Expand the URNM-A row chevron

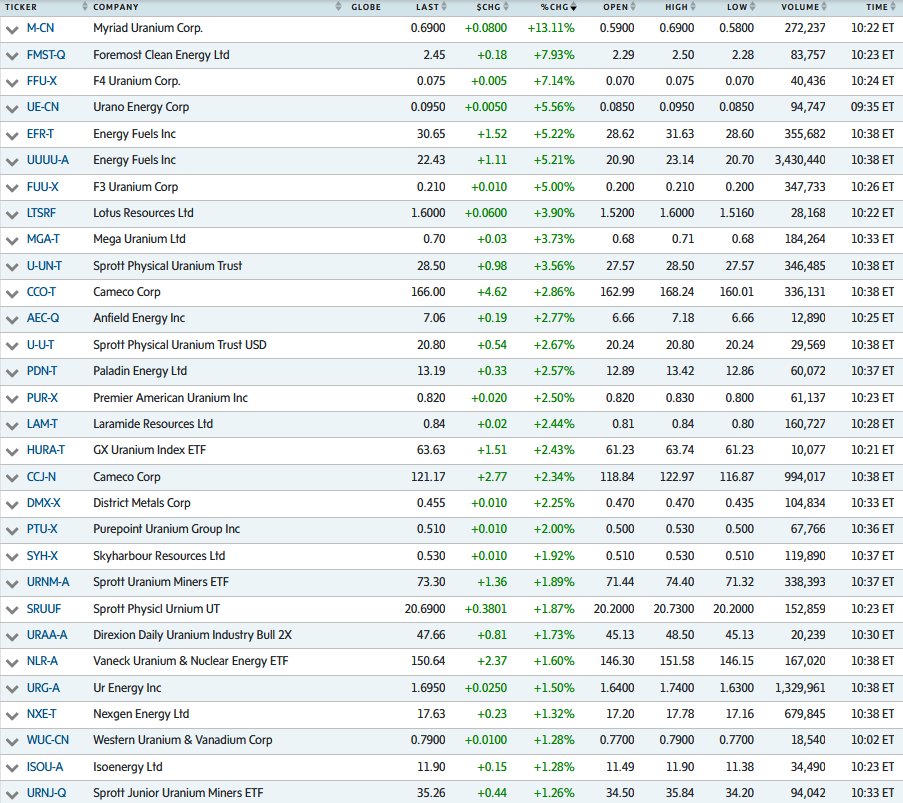(x=12, y=583)
